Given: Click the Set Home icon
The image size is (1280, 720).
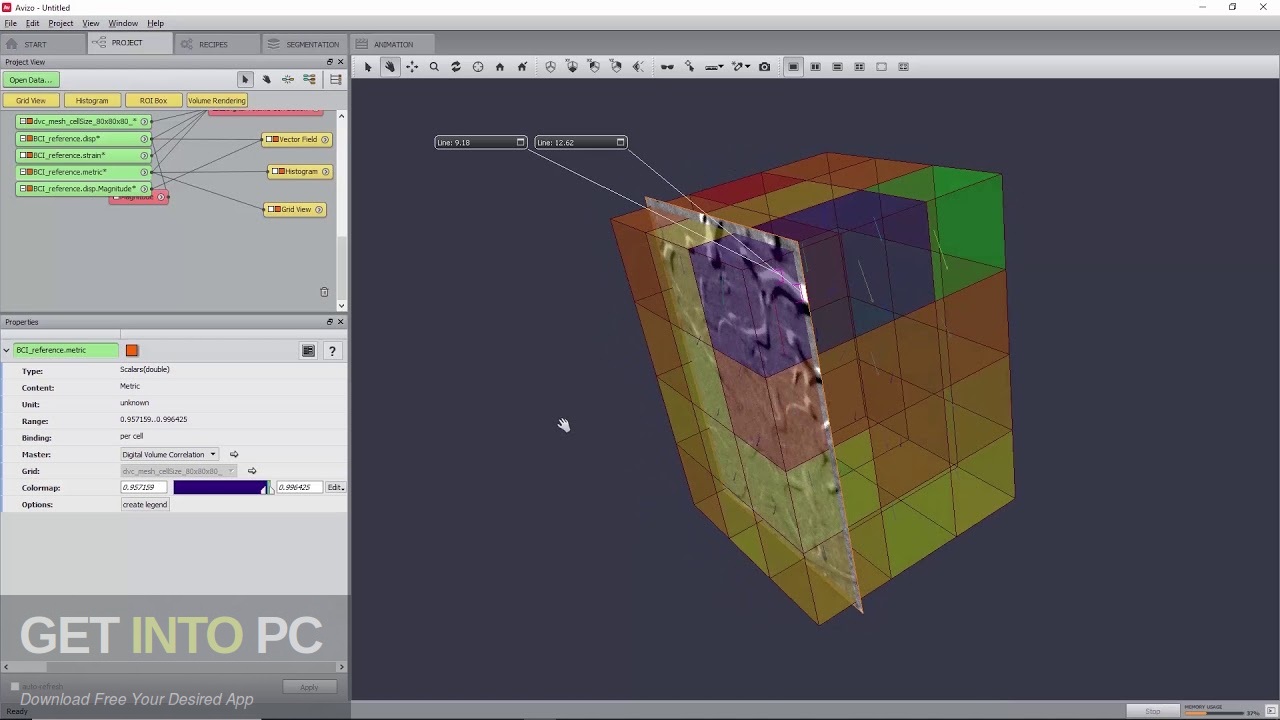Looking at the screenshot, I should 522,67.
